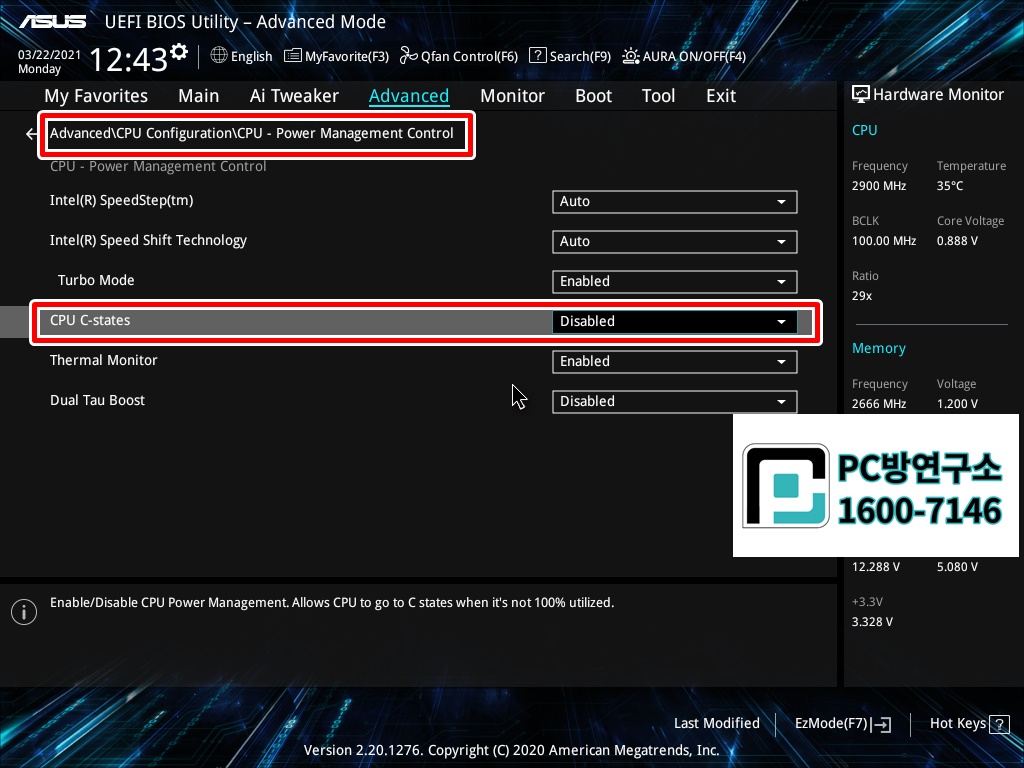The height and width of the screenshot is (768, 1024).
Task: Switch to EzMode(F7)
Action: [842, 724]
